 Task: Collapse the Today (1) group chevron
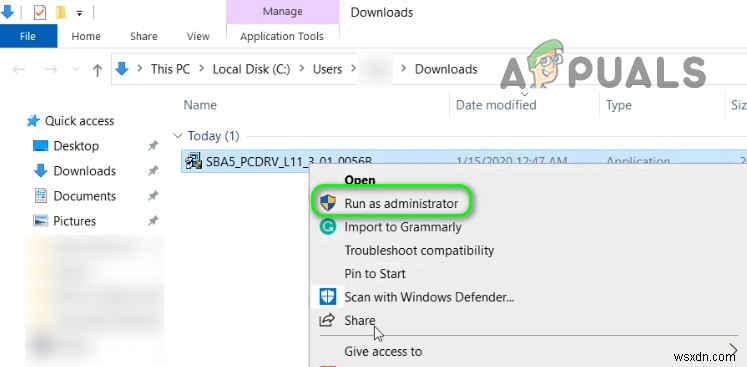[x=178, y=136]
